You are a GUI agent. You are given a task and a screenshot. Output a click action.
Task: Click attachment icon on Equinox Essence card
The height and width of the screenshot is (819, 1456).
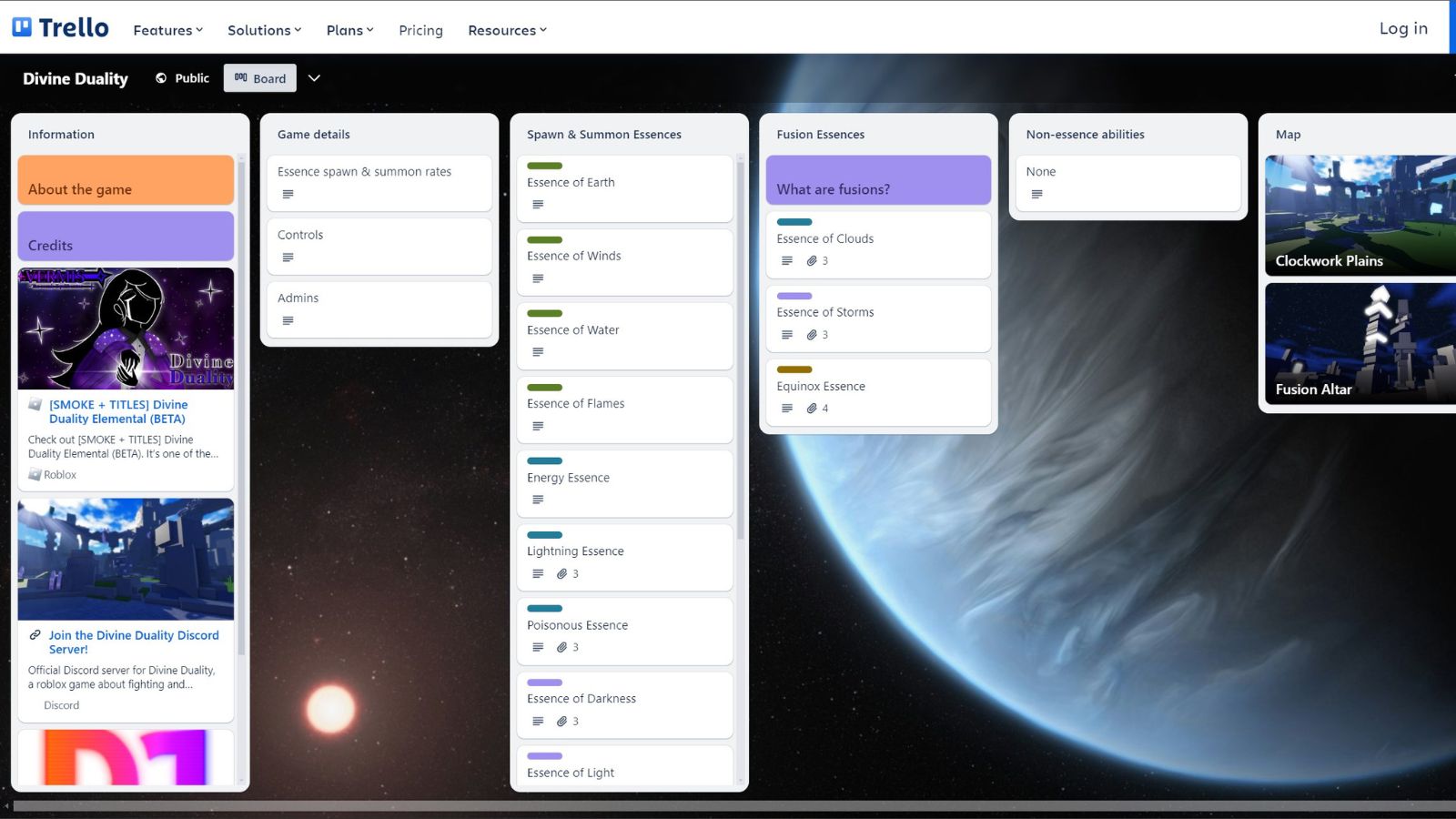(812, 409)
